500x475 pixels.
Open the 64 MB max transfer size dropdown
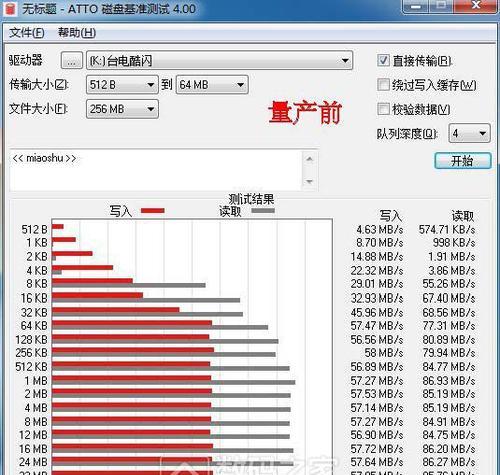click(x=212, y=85)
